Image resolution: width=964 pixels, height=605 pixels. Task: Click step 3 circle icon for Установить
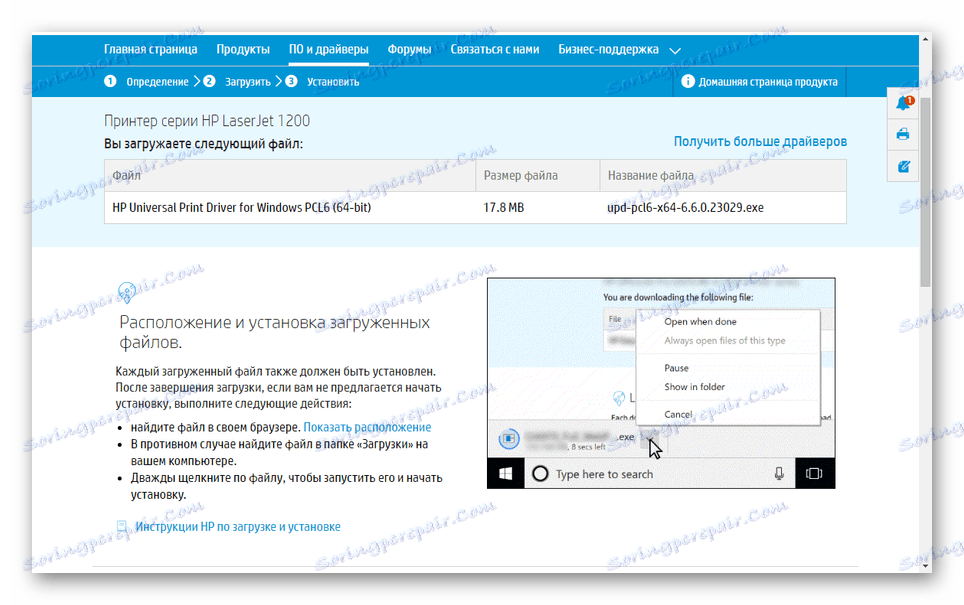291,81
